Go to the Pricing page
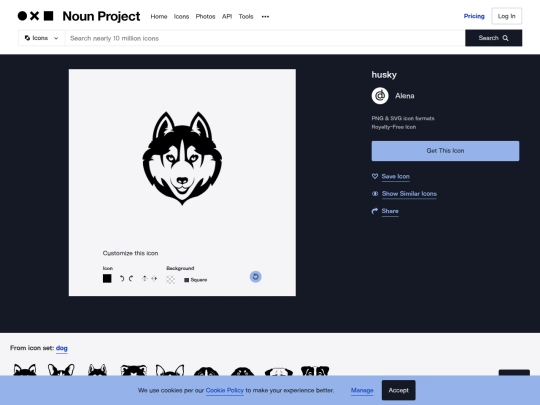Screen dimensions: 540x405 (474, 16)
